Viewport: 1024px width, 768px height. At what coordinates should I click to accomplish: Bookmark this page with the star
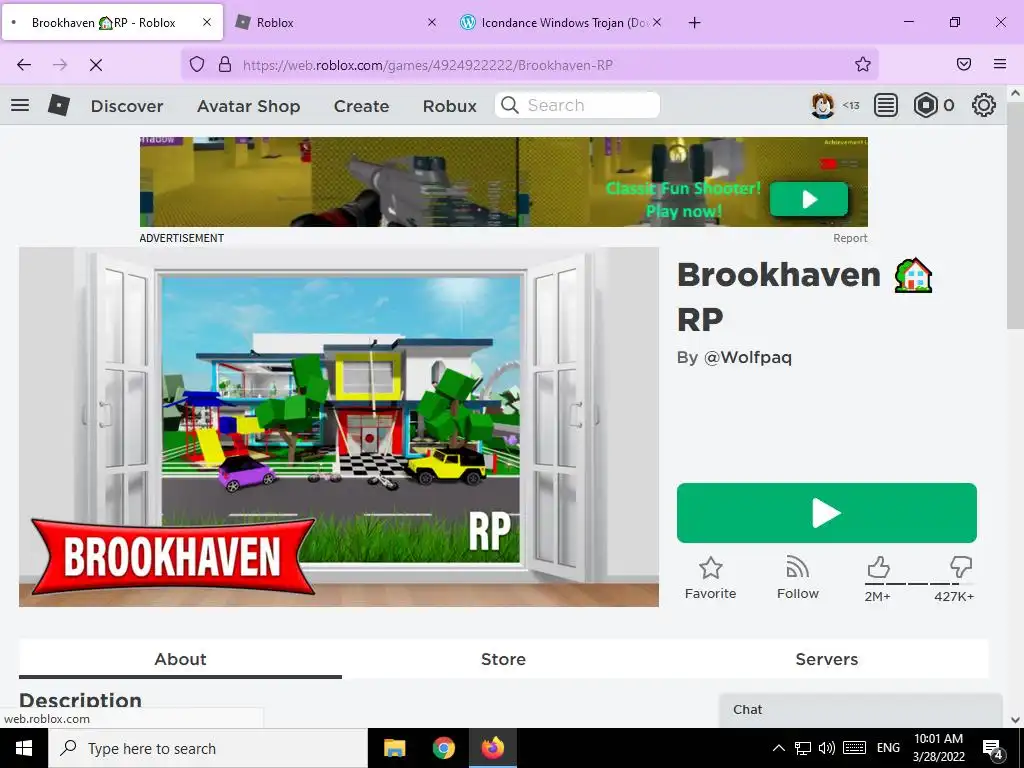(863, 64)
